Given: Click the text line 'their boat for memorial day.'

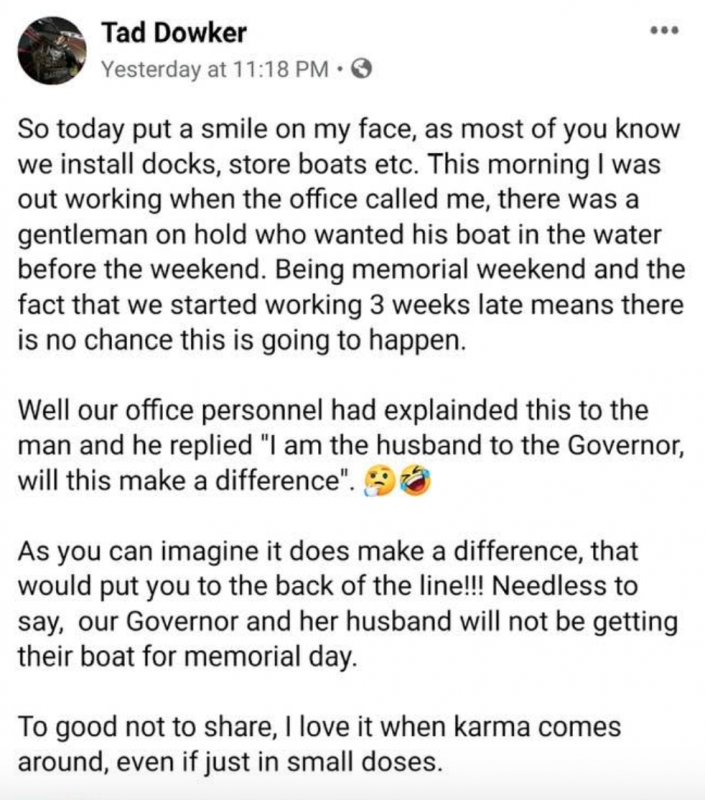Looking at the screenshot, I should (188, 657).
